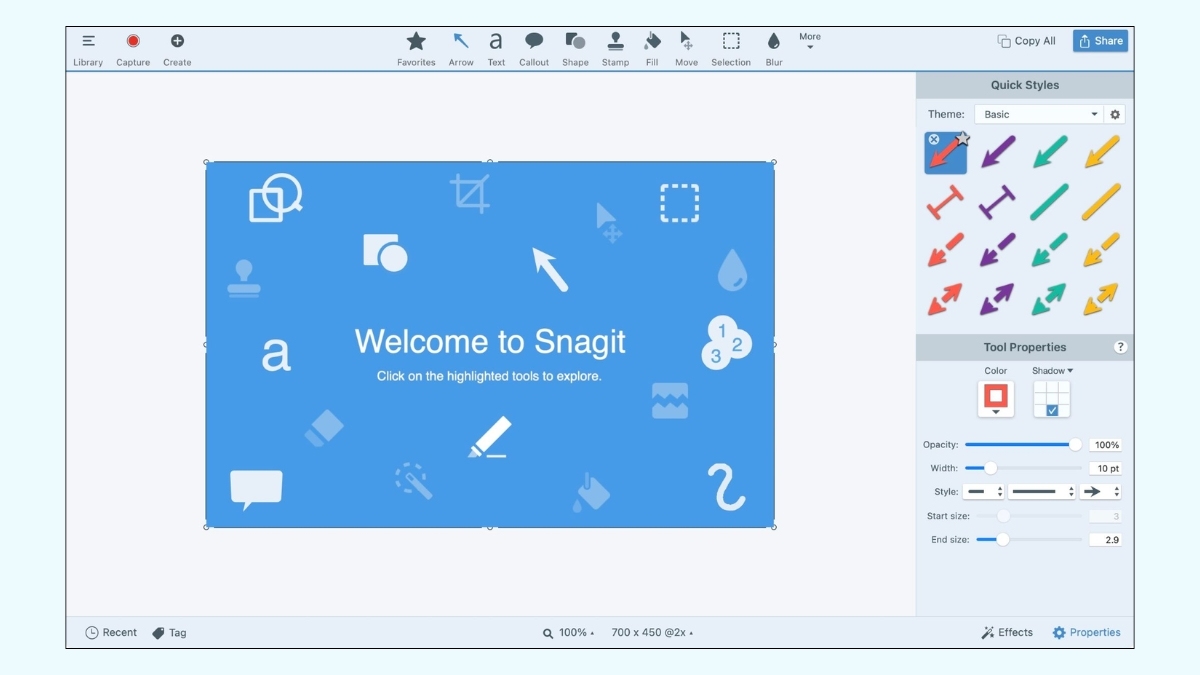The image size is (1200, 675).
Task: Open the Effects panel
Action: [x=1007, y=633]
